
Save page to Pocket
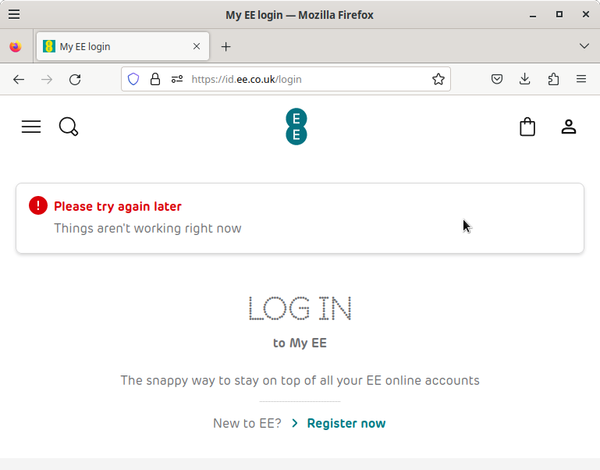point(497,79)
